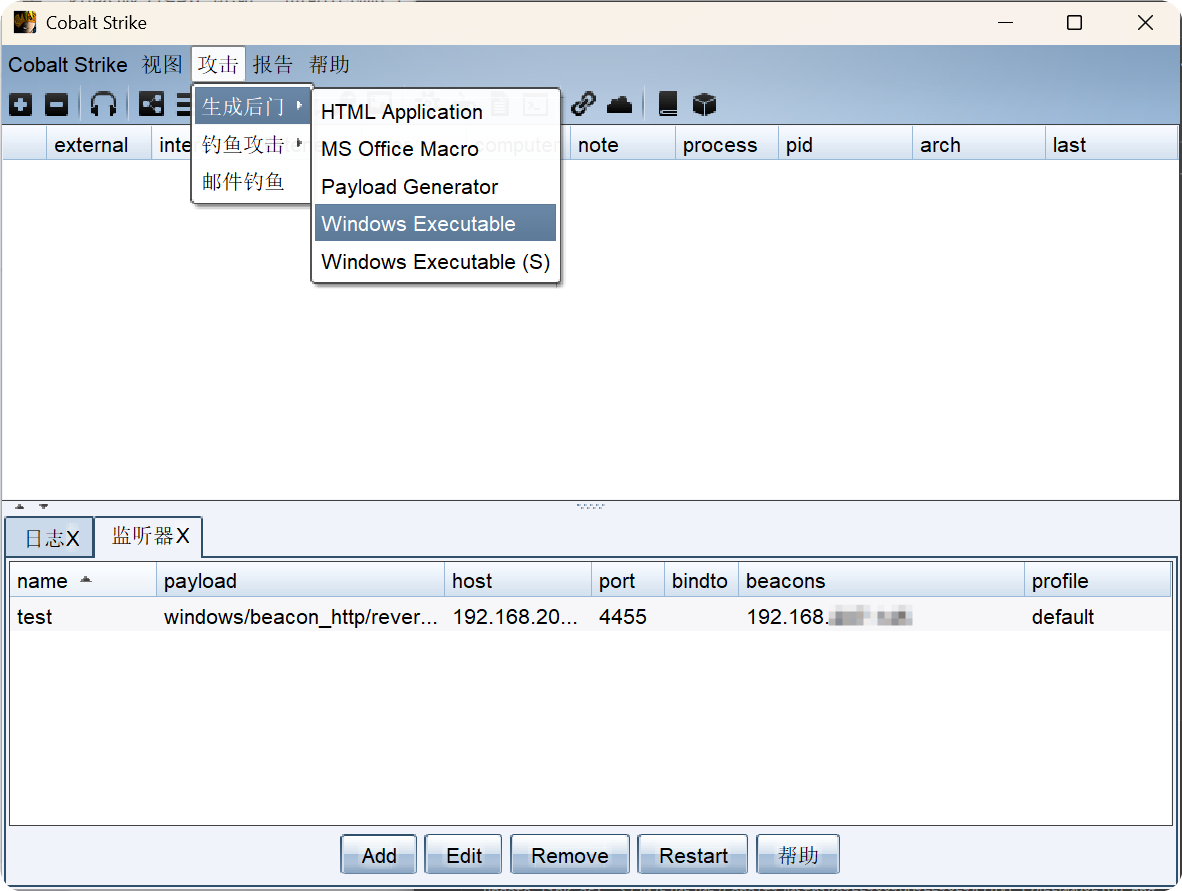The image size is (1182, 891).
Task: Sort listeners by the beacons column header
Action: coord(881,580)
